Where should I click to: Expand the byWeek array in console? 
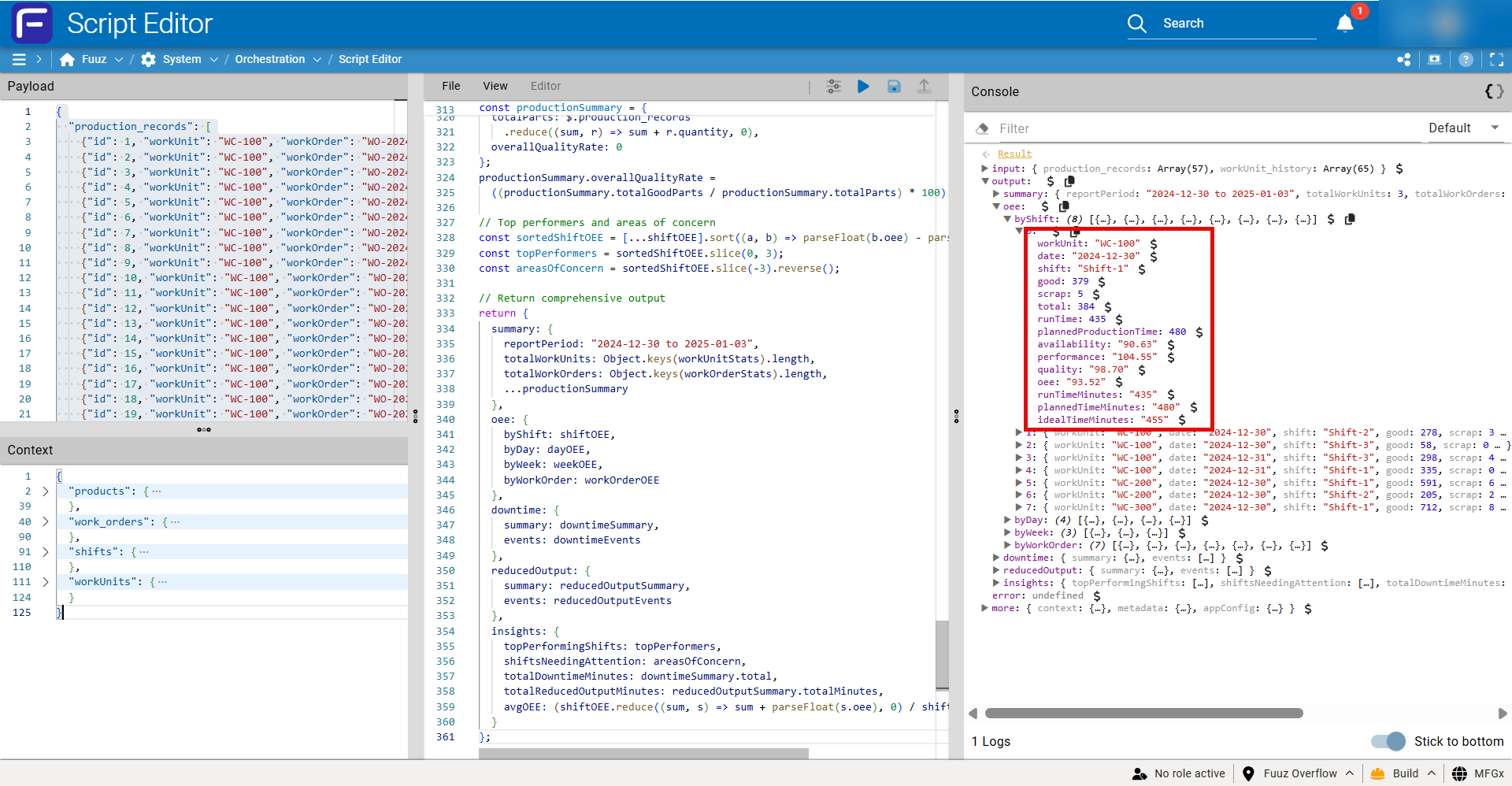[x=1007, y=532]
